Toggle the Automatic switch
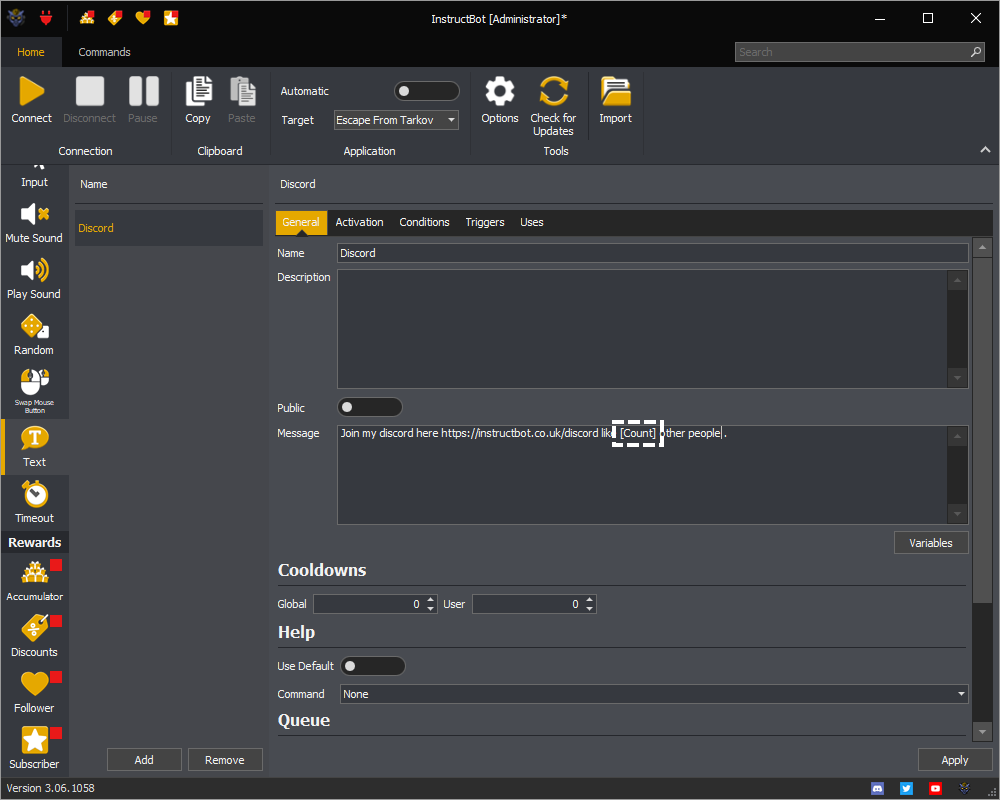Viewport: 1000px width, 800px height. tap(426, 91)
